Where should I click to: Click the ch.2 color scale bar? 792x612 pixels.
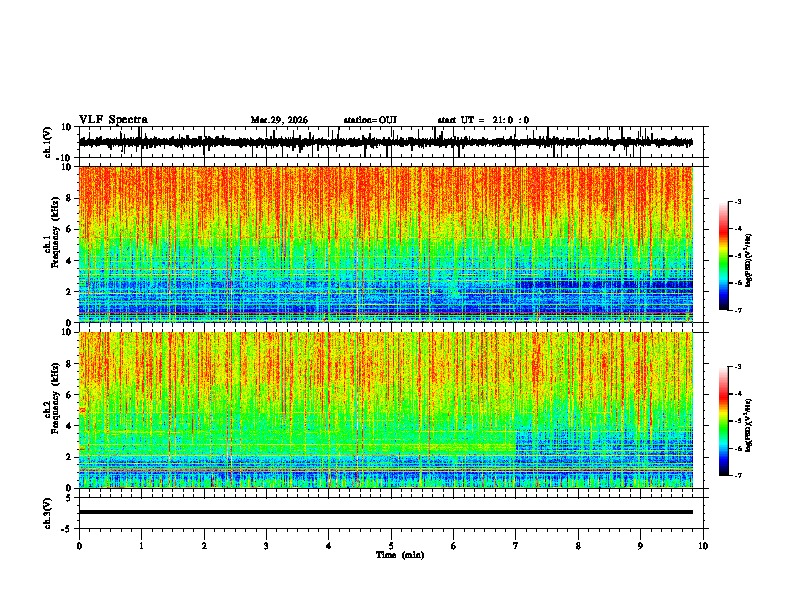point(724,421)
